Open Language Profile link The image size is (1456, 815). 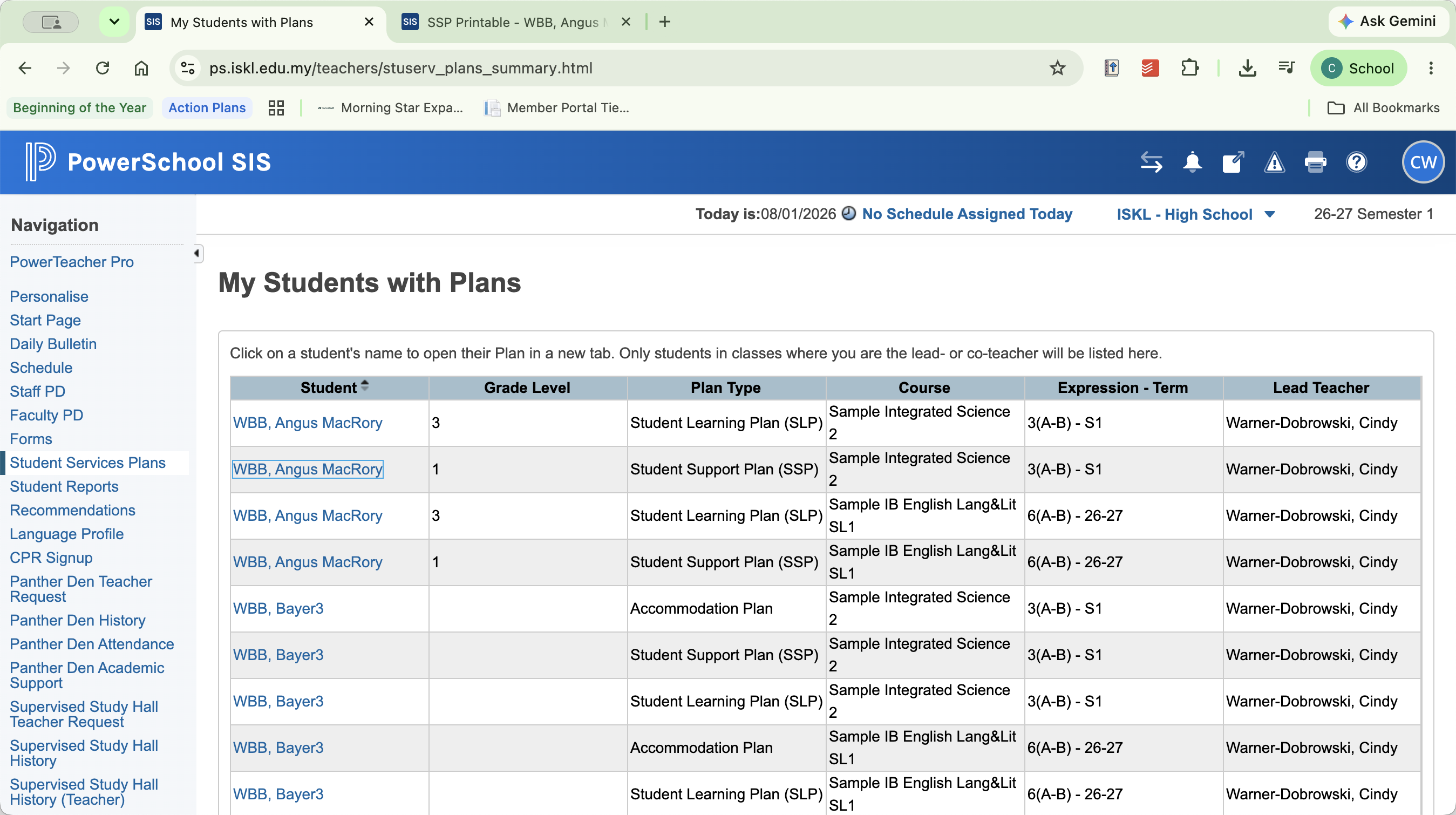pos(67,534)
